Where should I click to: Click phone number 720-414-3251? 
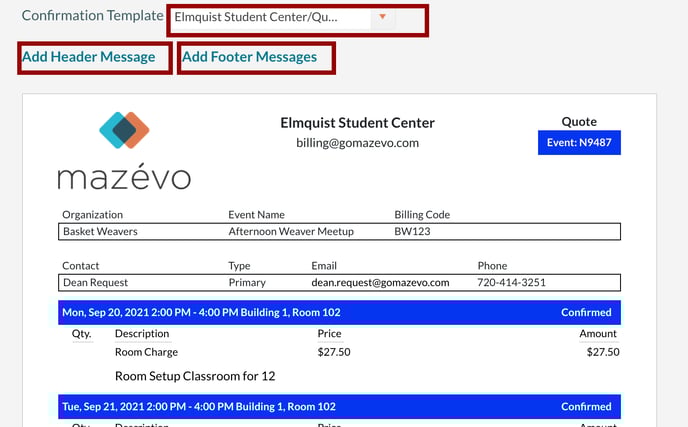click(511, 283)
